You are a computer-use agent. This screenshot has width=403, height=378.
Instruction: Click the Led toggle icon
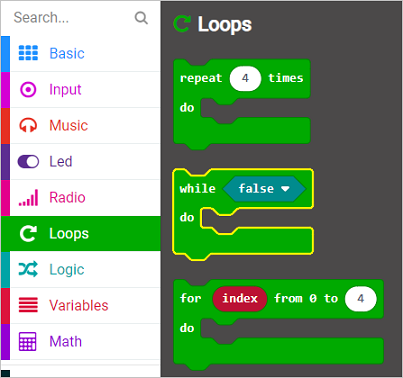pos(28,162)
